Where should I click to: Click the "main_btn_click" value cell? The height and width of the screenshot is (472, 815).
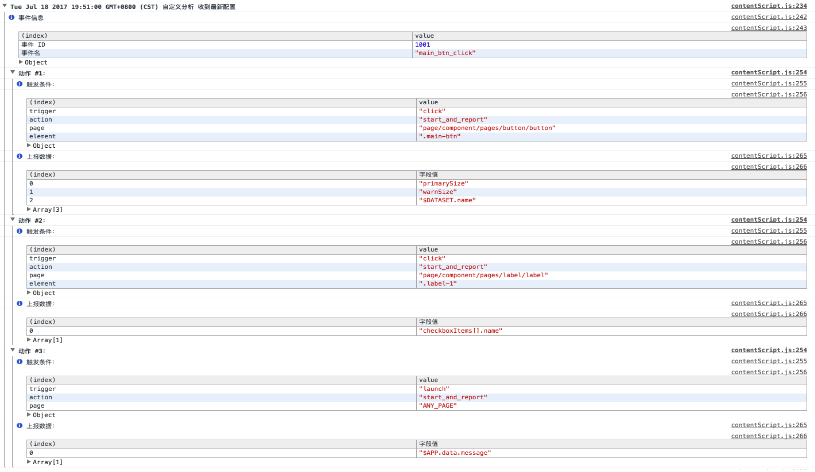click(444, 53)
